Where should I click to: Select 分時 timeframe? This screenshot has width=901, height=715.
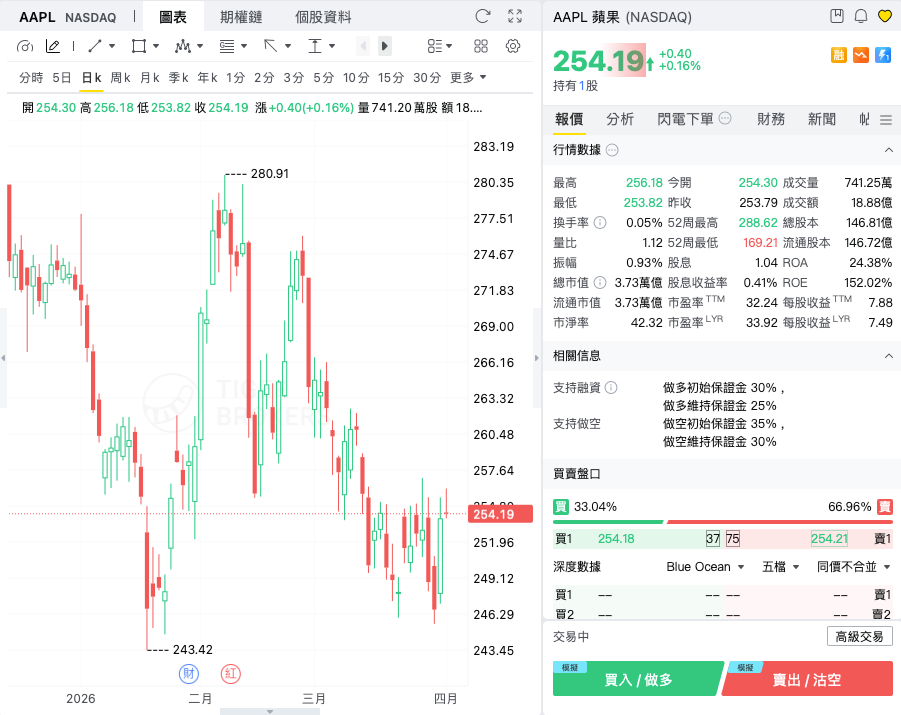tap(31, 78)
